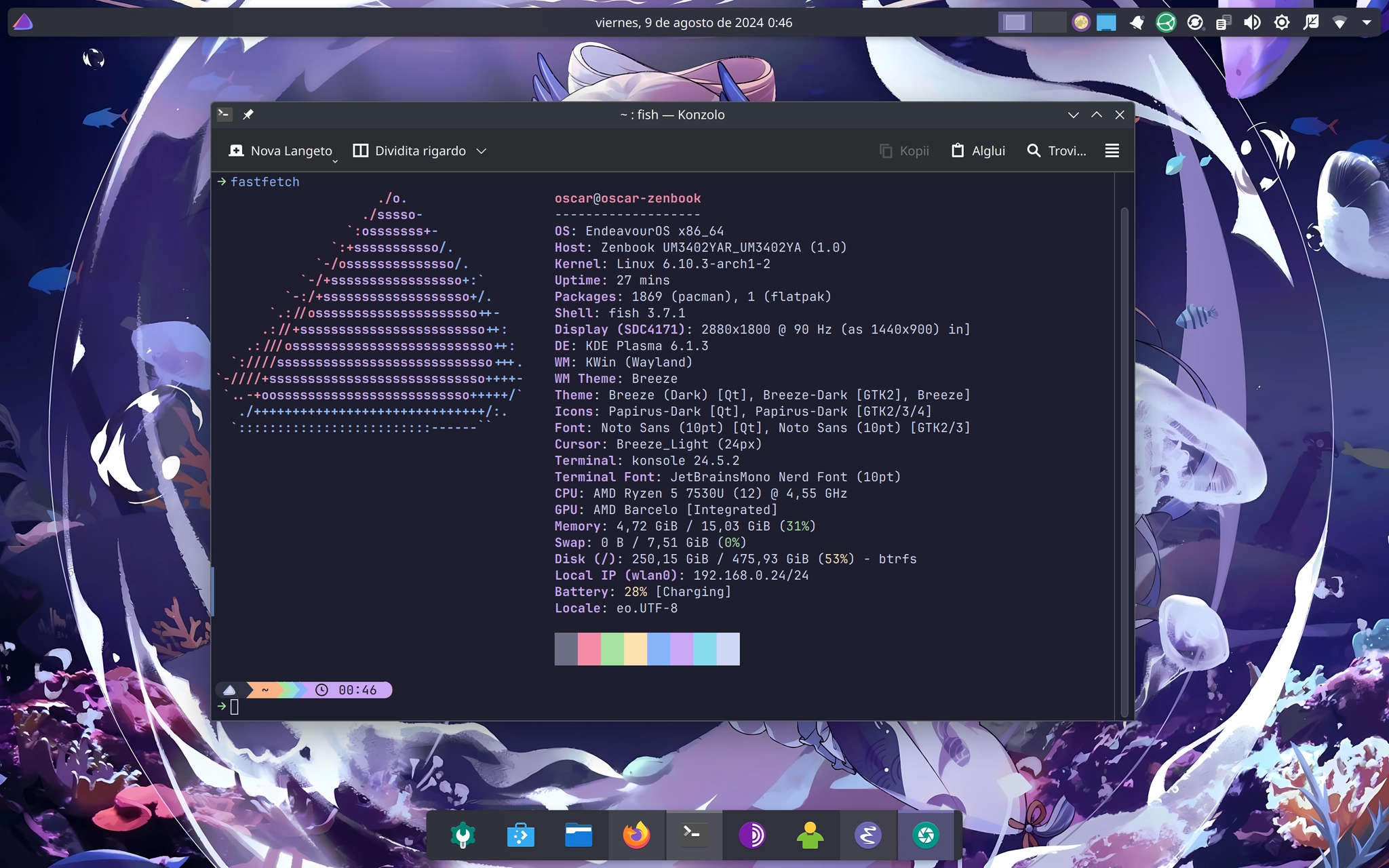Click the Dividita rigardo split view button

pos(409,151)
